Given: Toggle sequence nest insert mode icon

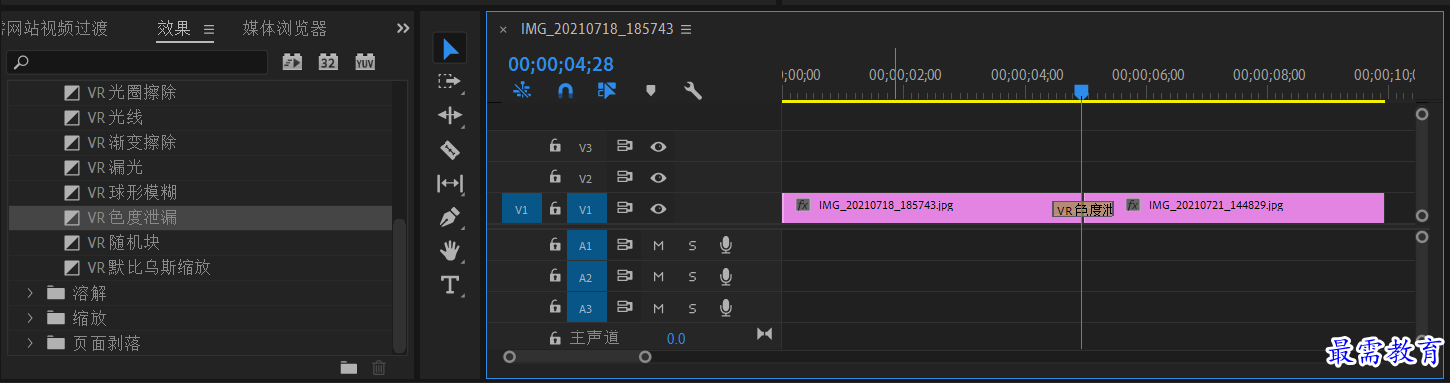Looking at the screenshot, I should click(x=522, y=90).
